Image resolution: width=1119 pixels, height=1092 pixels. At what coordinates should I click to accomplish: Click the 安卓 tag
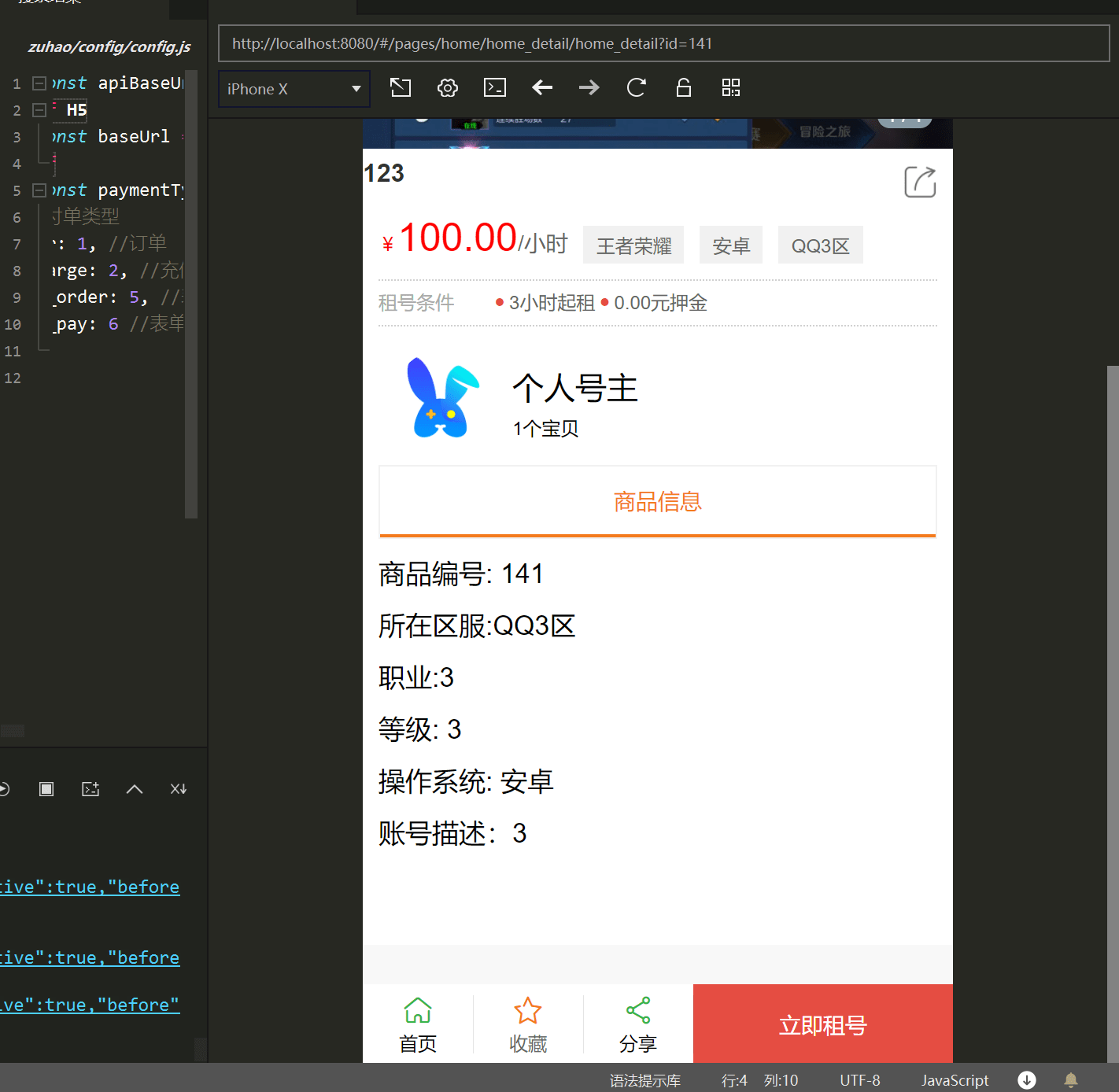pyautogui.click(x=731, y=245)
